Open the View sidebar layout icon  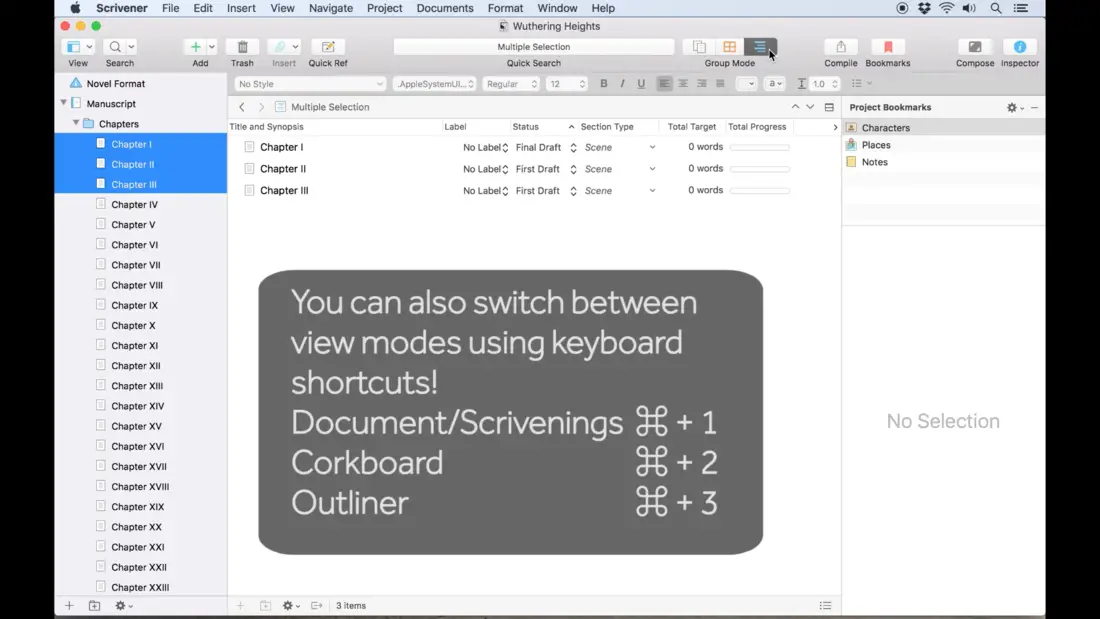73,47
